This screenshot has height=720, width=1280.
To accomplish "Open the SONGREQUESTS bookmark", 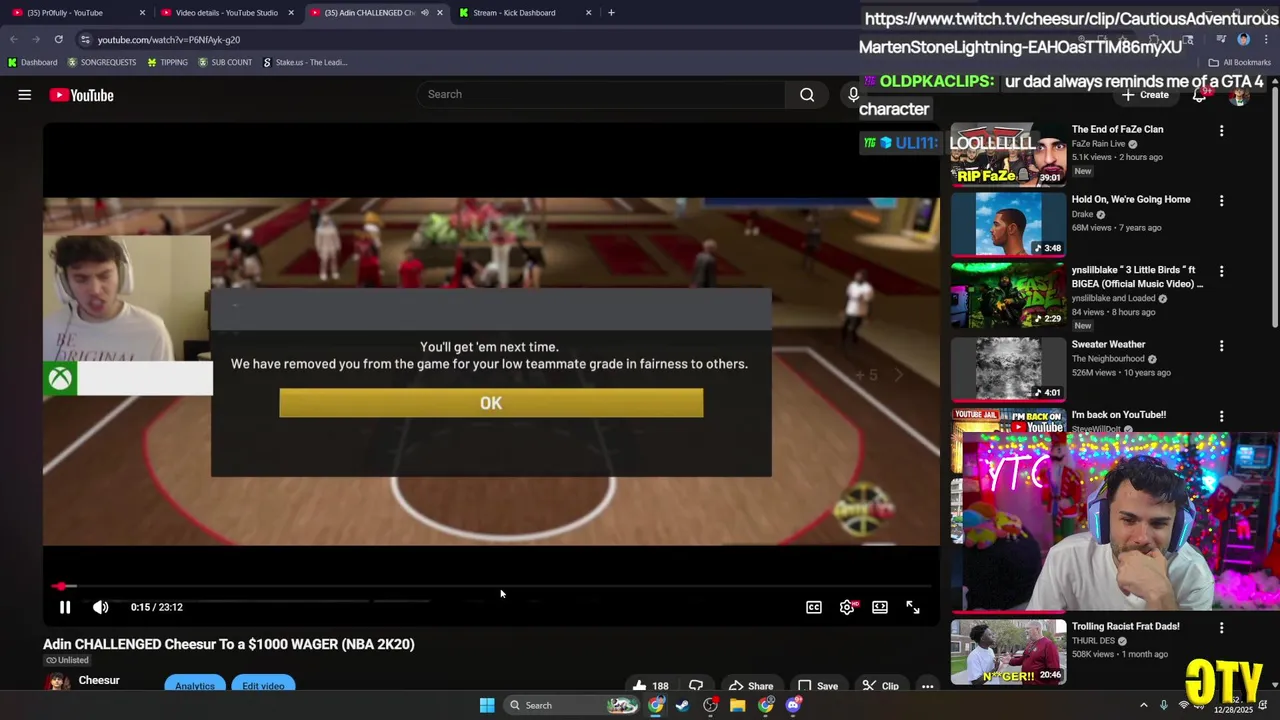I will pos(102,62).
